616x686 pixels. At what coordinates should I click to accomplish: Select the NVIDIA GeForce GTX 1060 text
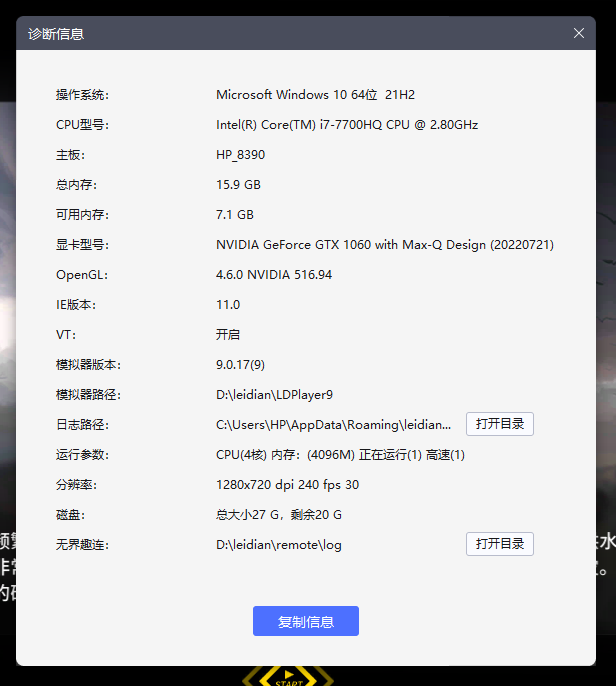tap(384, 245)
